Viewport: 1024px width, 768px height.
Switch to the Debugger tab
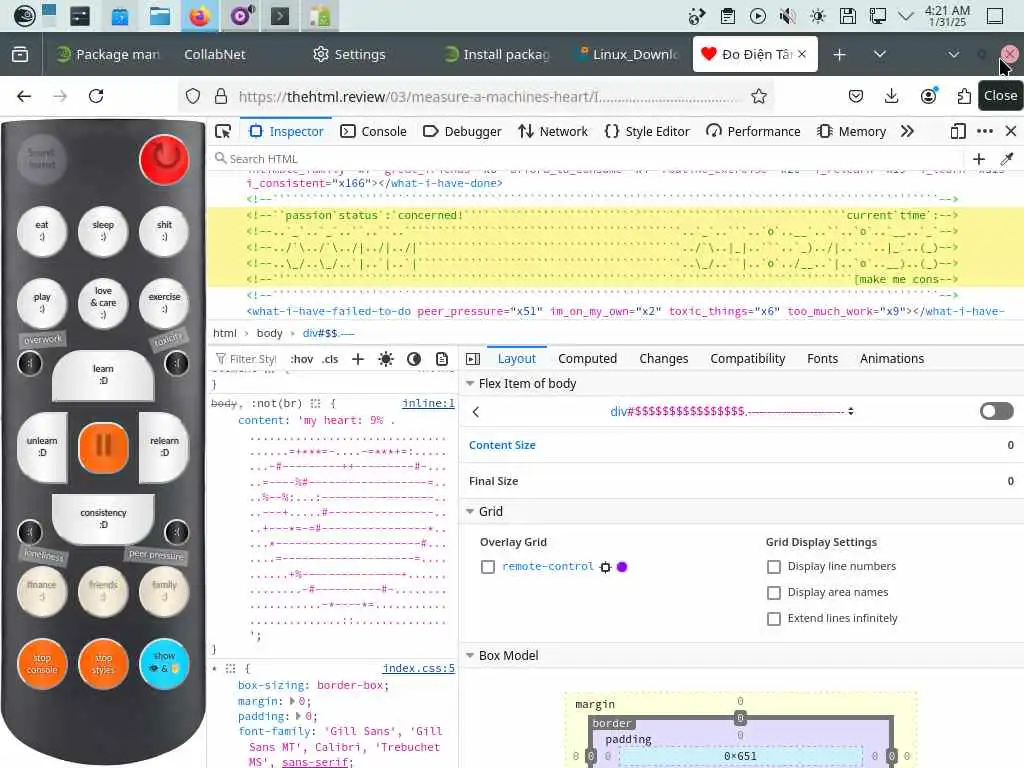click(462, 131)
